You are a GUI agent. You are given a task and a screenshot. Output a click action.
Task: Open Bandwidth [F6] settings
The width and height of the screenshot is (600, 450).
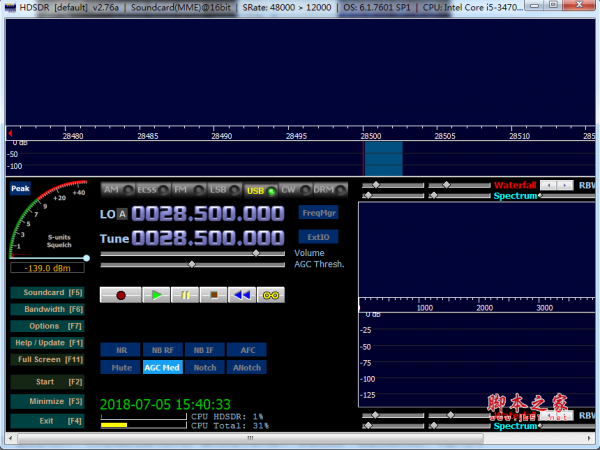(47, 309)
